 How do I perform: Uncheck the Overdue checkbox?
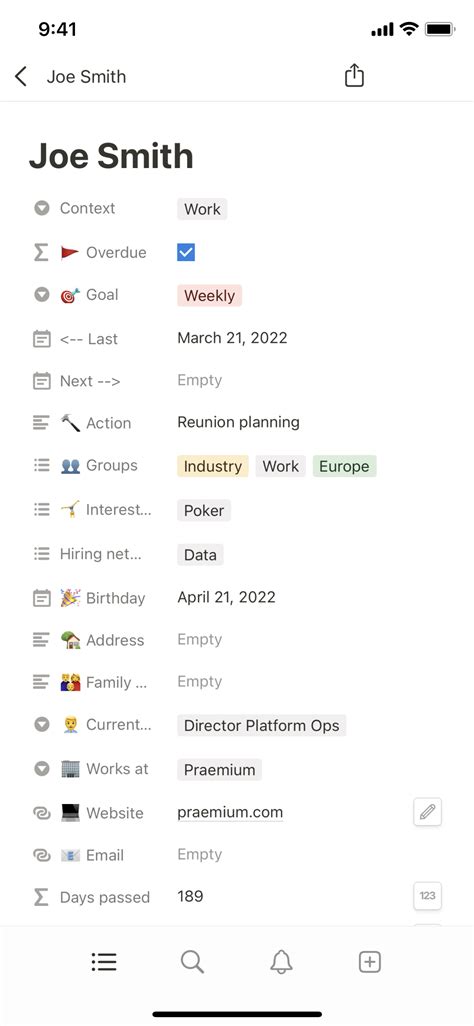click(186, 252)
